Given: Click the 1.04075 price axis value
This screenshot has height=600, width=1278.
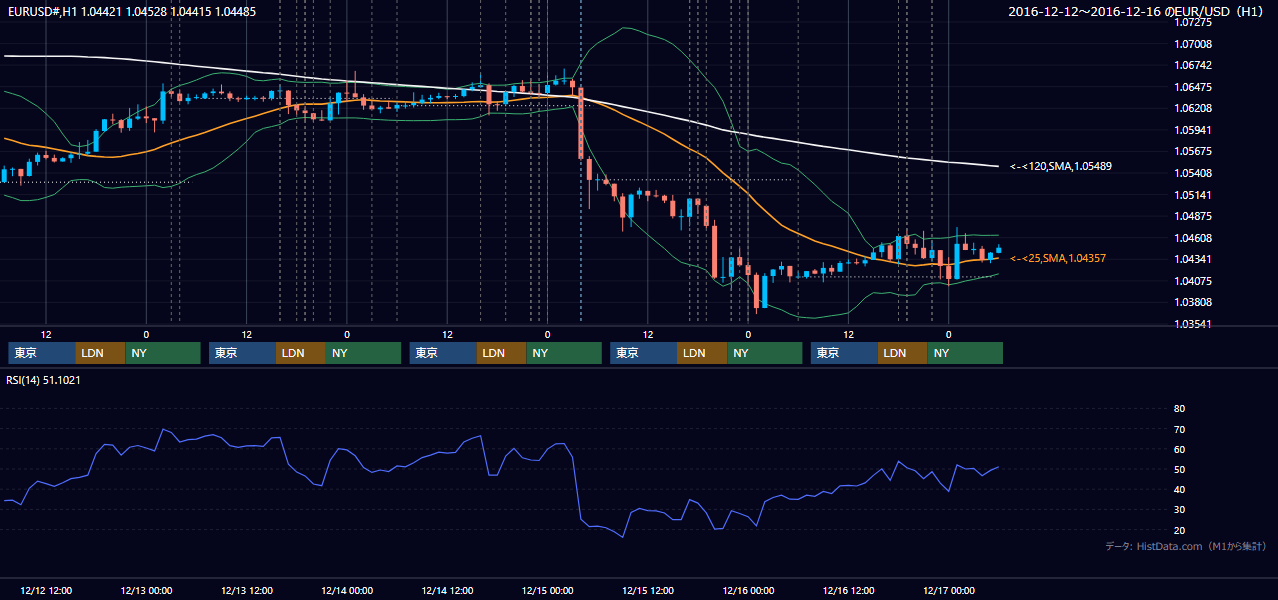Looking at the screenshot, I should 1194,281.
